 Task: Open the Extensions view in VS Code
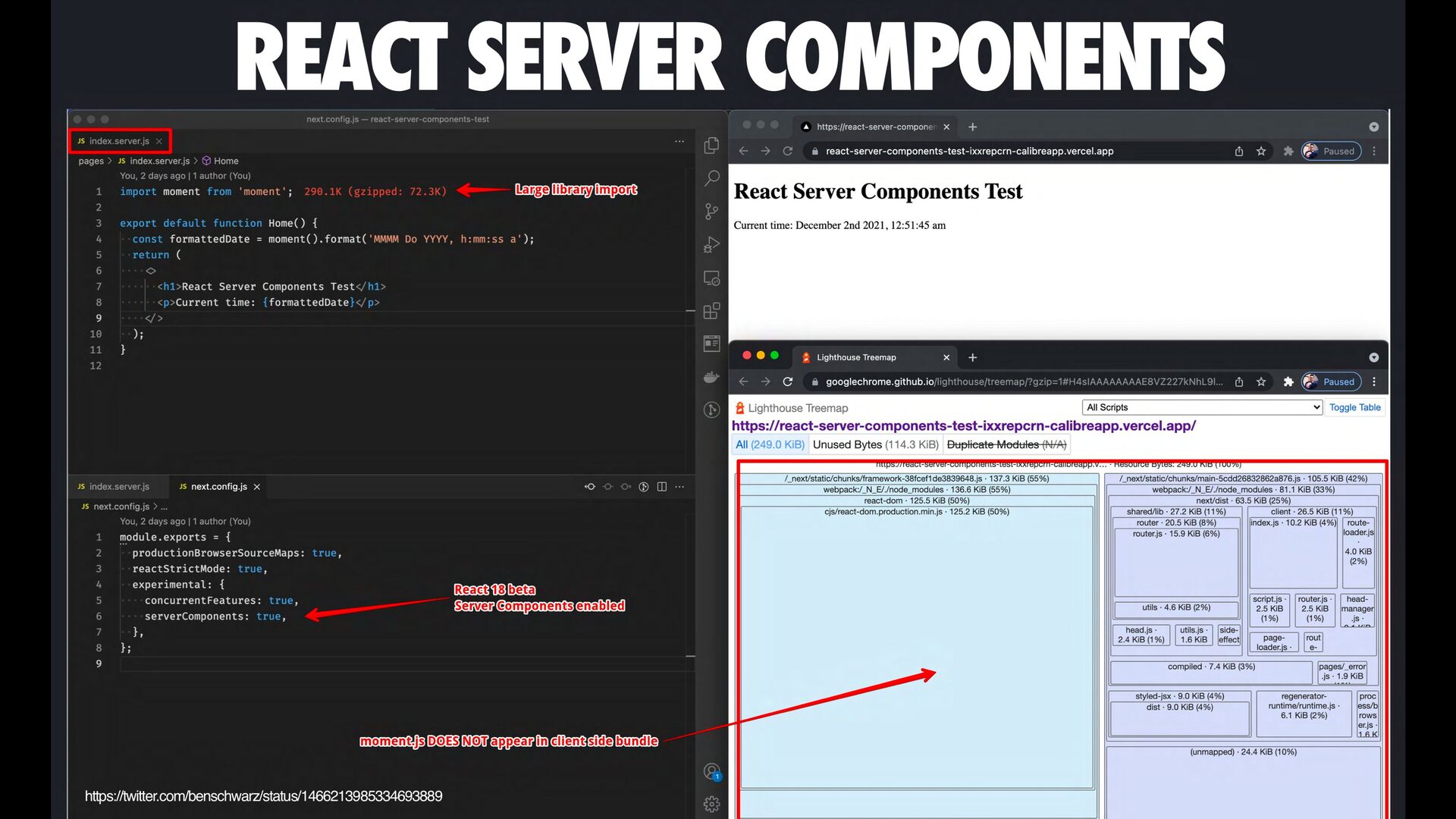[711, 311]
